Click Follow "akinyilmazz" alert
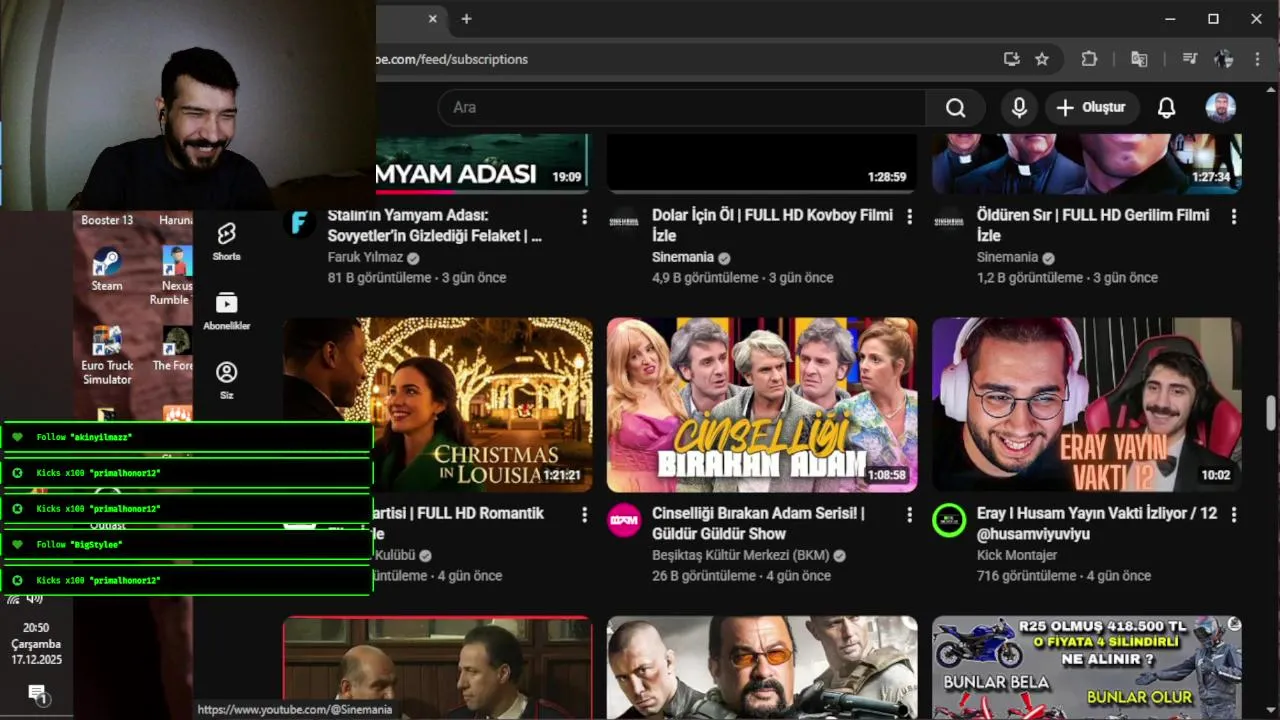The image size is (1280, 720). [187, 437]
